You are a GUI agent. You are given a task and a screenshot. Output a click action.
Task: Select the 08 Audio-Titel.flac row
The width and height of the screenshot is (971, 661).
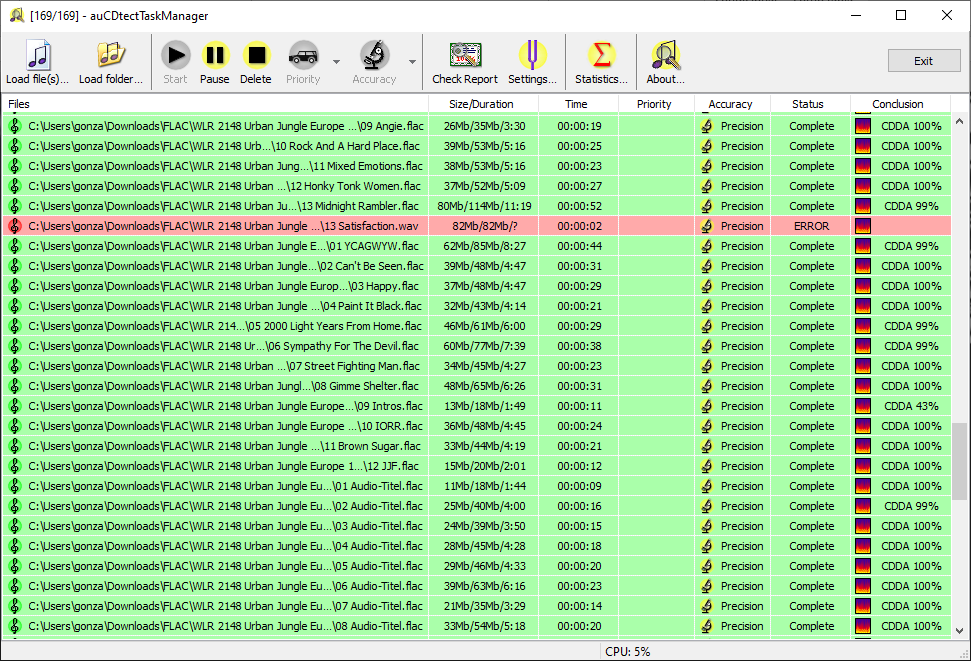pyautogui.click(x=476, y=626)
